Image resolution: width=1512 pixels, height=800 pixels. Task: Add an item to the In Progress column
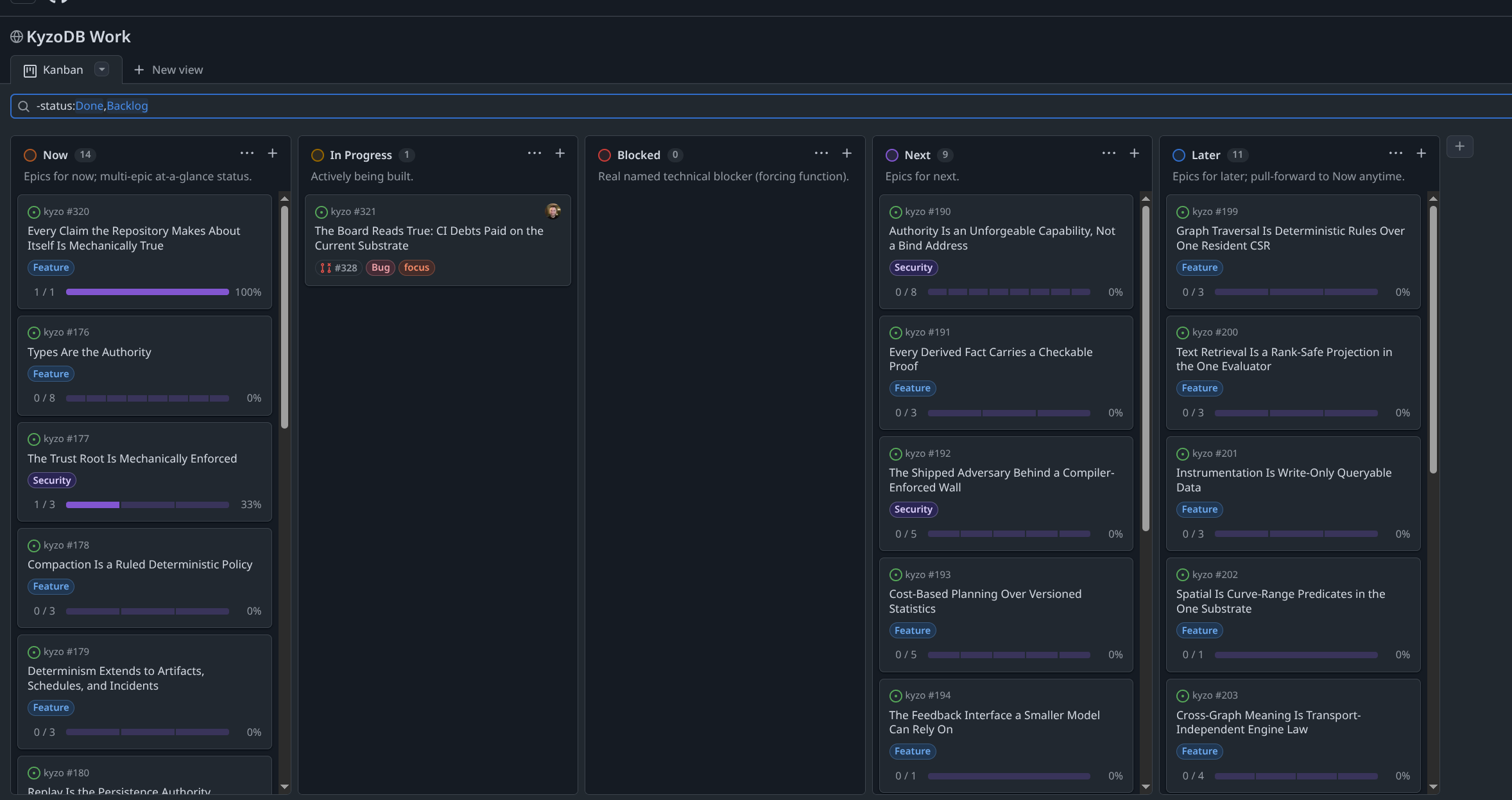click(x=560, y=153)
